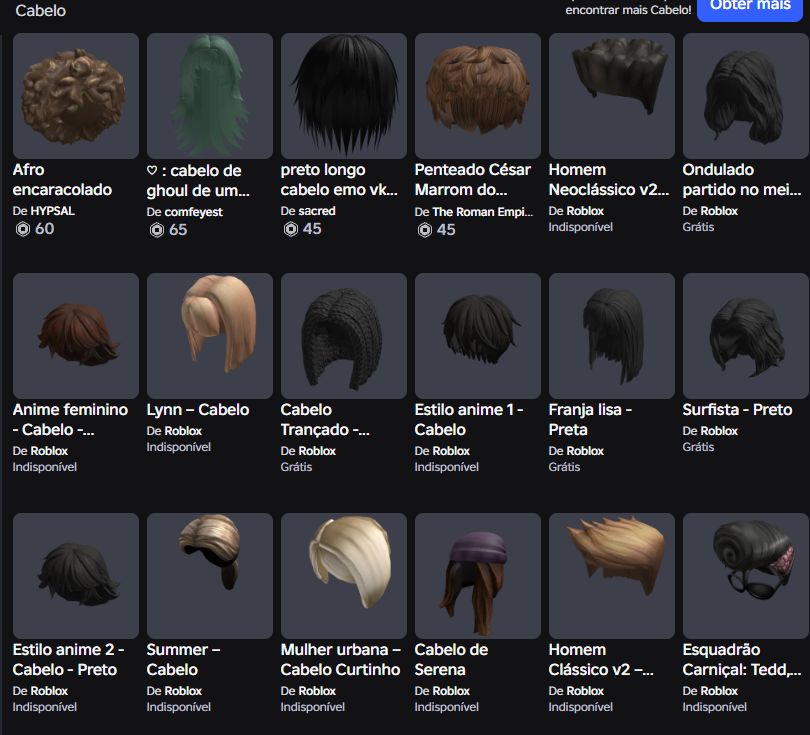Select the Afro encaracolado hair thumbnail
Screen dimensions: 810x735
click(x=76, y=96)
